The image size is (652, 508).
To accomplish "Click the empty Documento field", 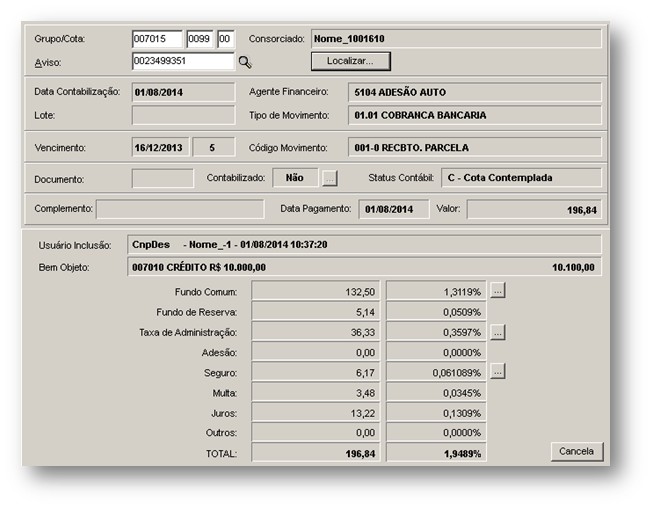I will [x=163, y=178].
